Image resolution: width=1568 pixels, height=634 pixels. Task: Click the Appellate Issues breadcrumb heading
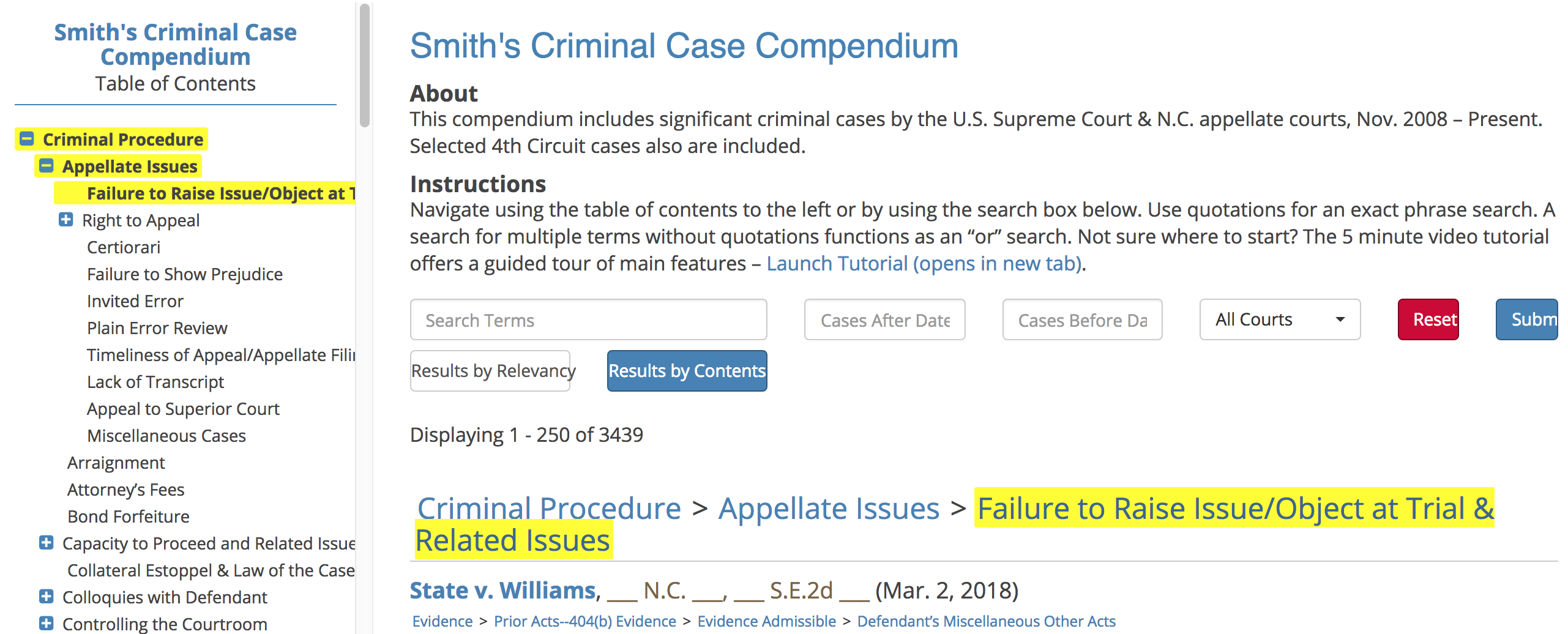[829, 509]
